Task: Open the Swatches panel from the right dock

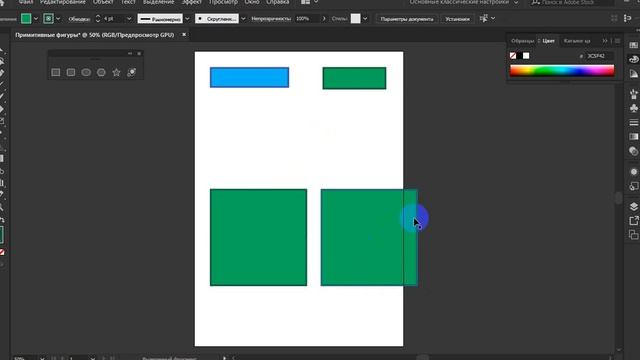Action: pos(633,45)
